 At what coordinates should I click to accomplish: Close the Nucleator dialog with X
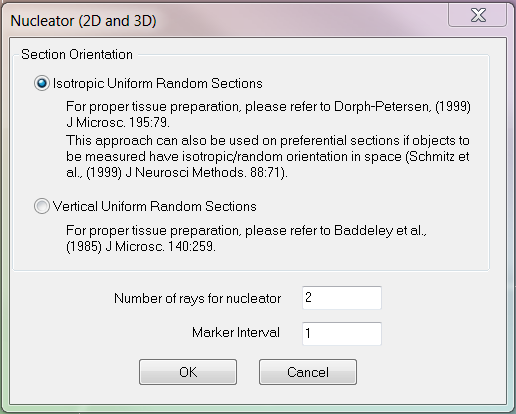pyautogui.click(x=478, y=15)
